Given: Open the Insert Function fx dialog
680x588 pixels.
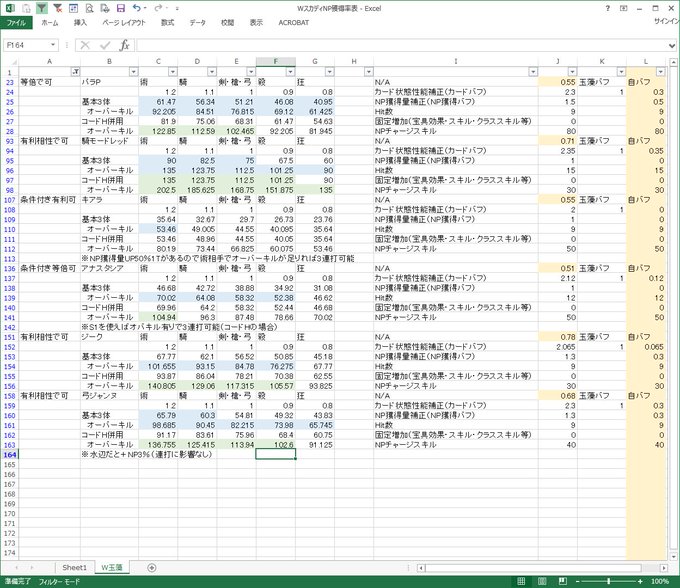Looking at the screenshot, I should coord(124,45).
